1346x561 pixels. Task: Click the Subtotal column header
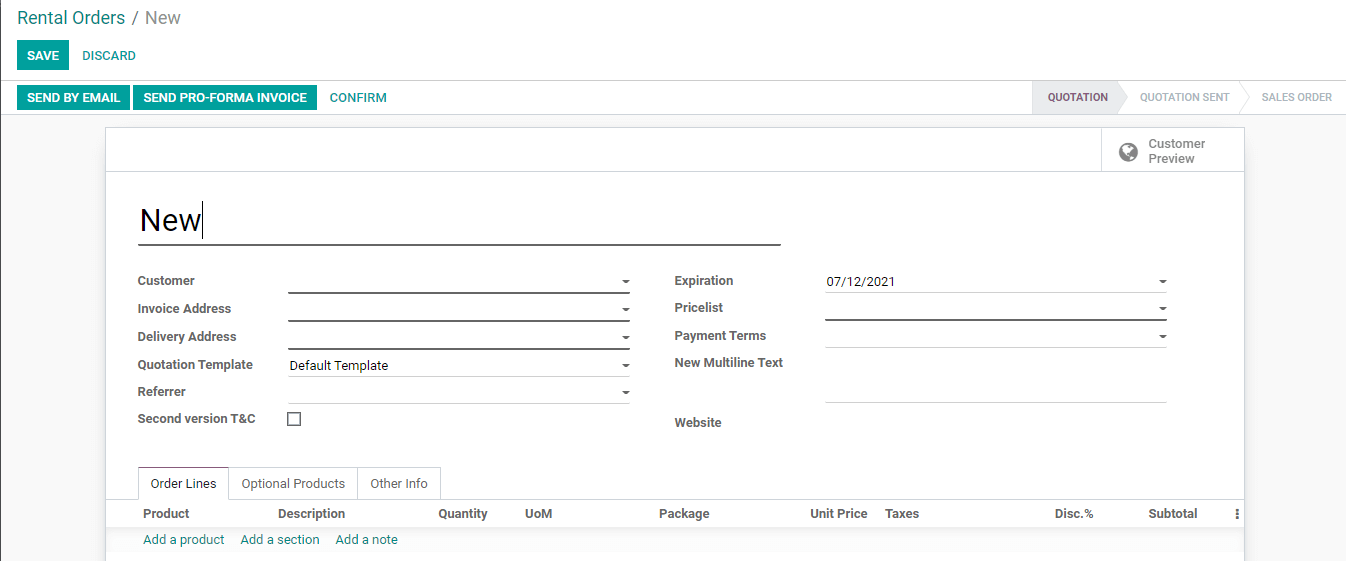tap(1173, 514)
